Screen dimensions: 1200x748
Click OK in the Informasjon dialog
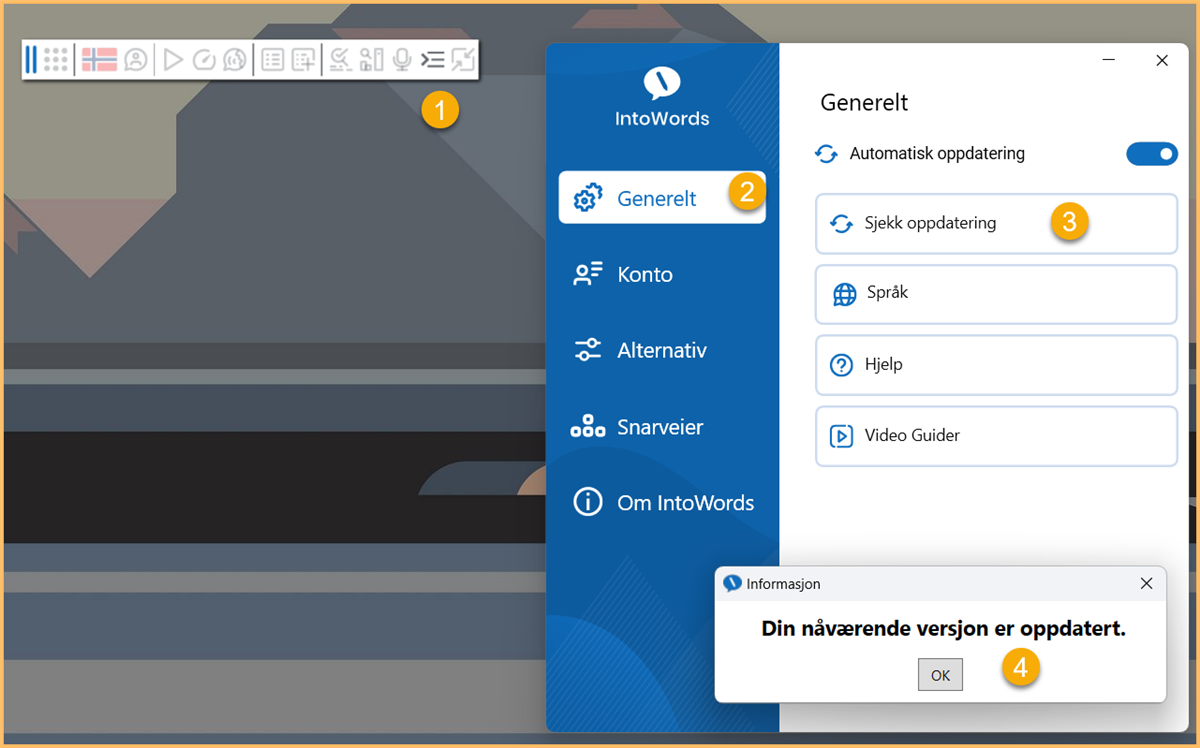(940, 675)
